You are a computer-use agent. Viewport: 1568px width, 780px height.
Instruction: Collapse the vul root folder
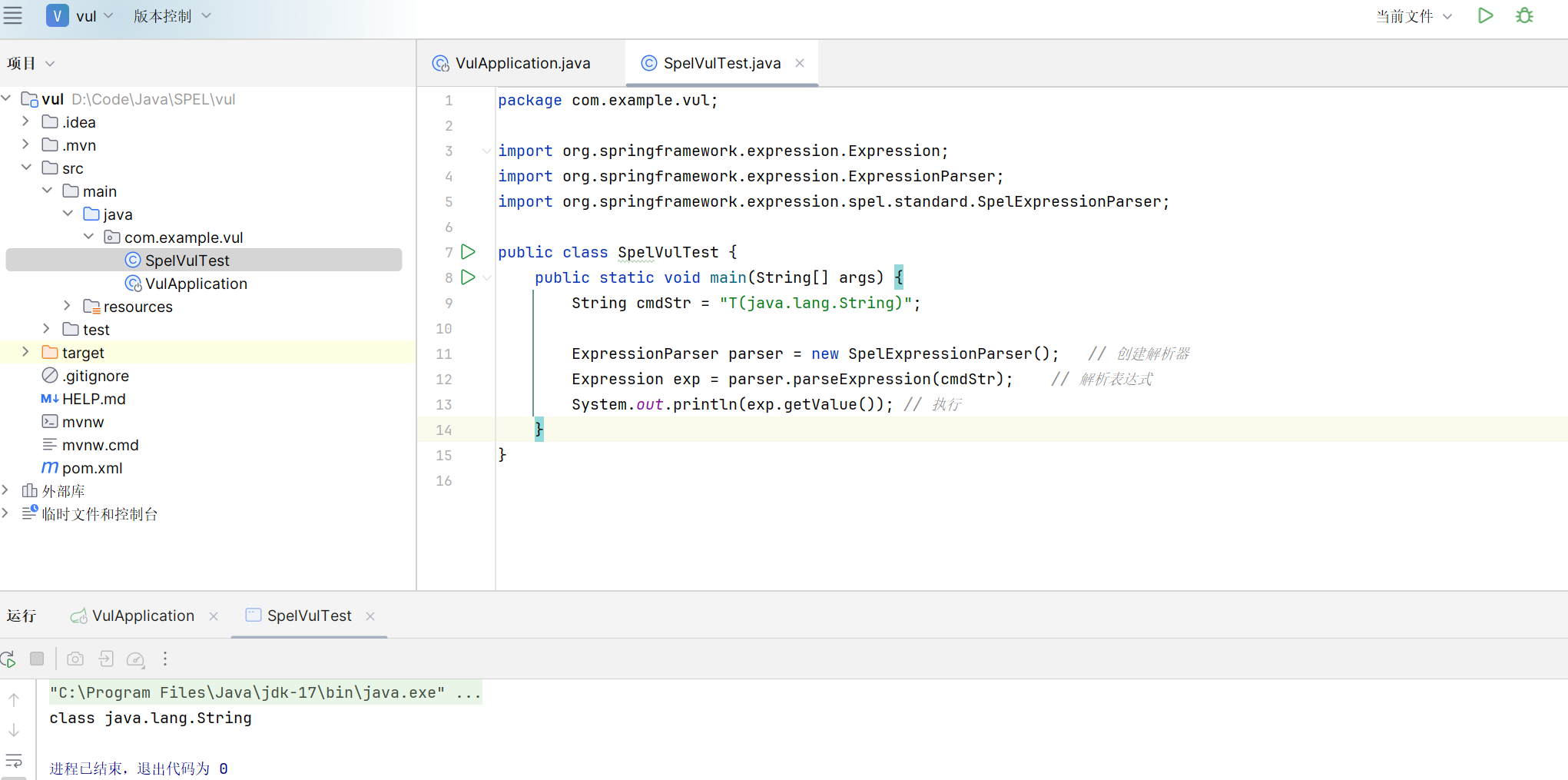pos(6,98)
